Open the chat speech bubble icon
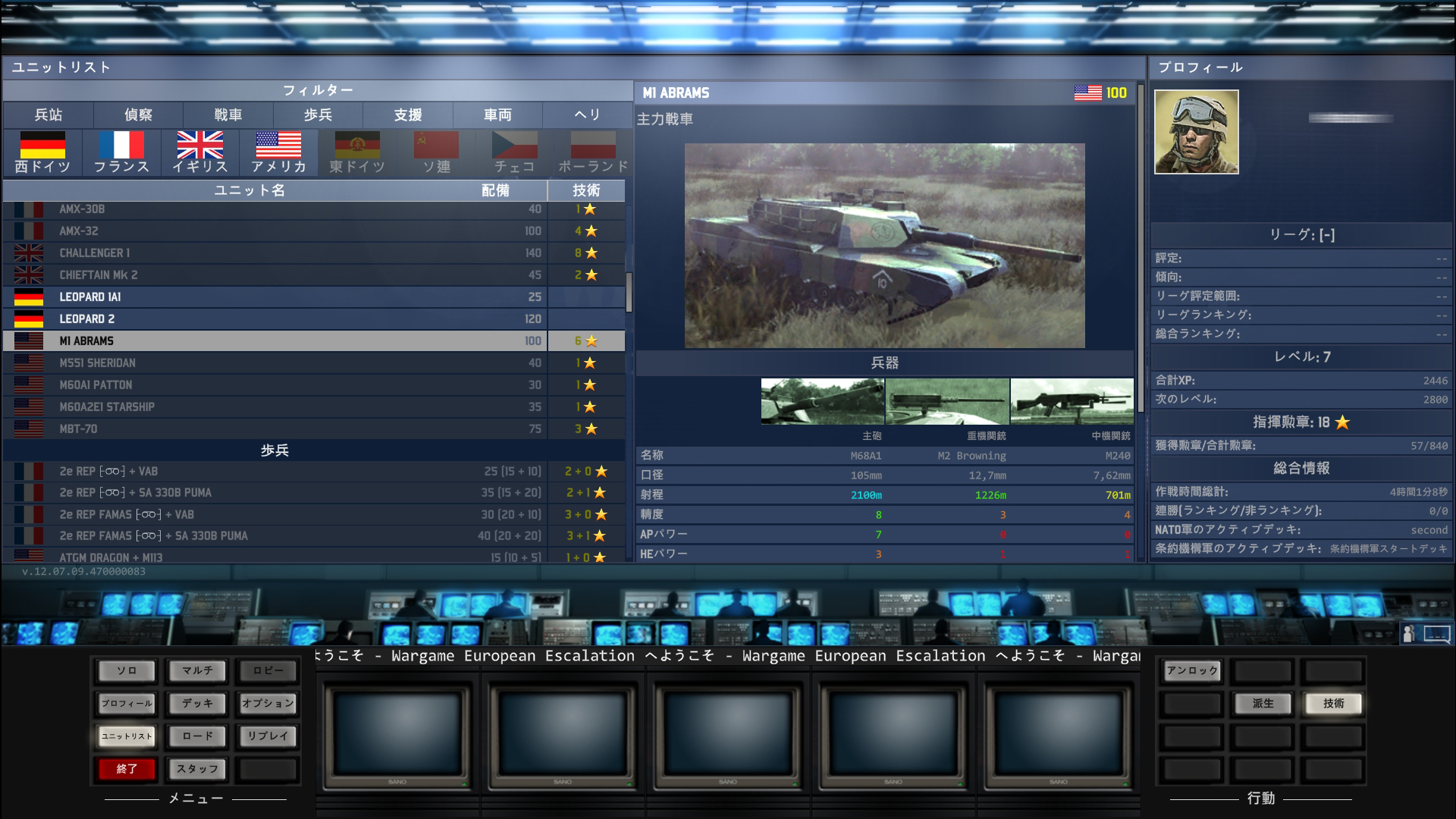 coord(1437,633)
